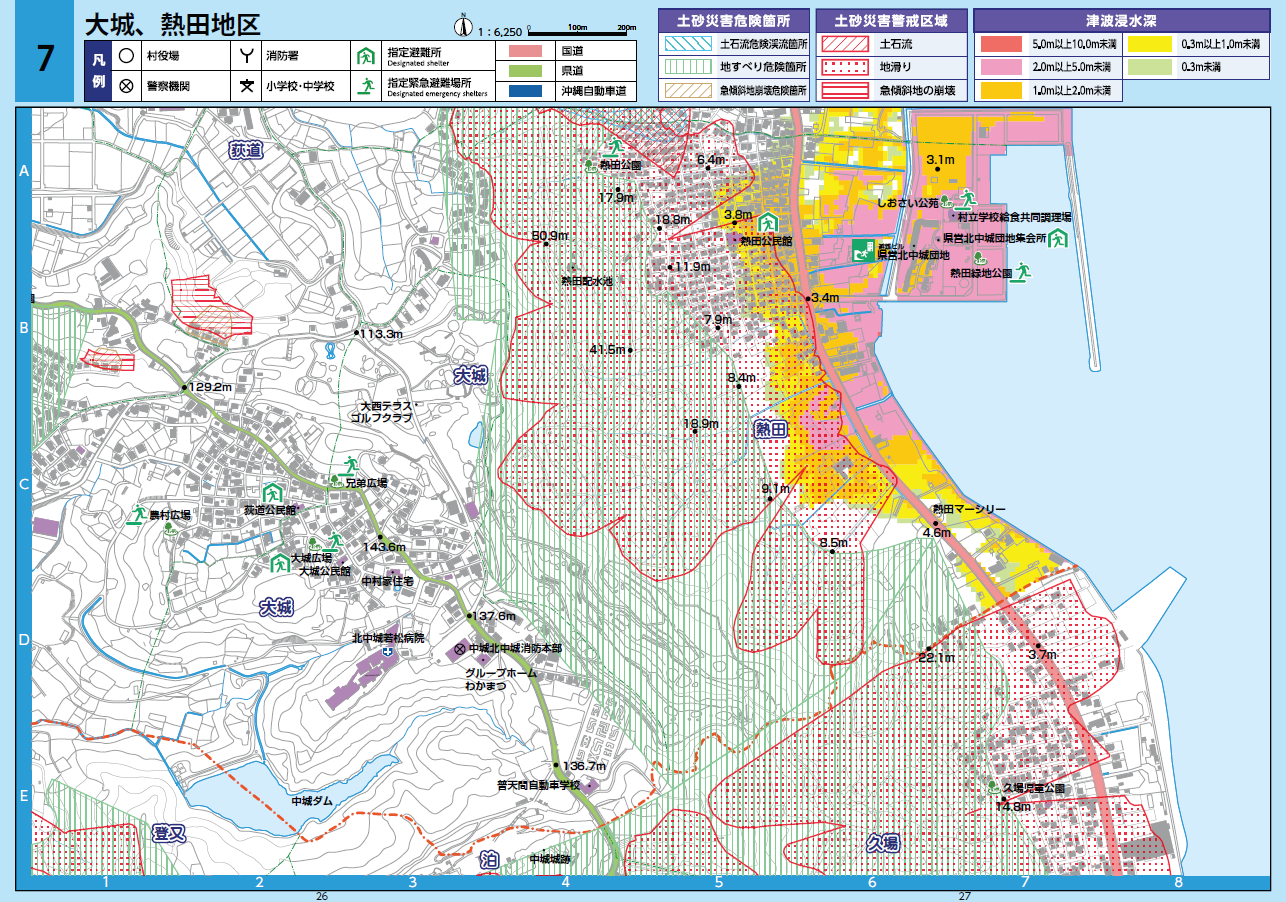Click the 村立学校給食共同調理場 label
Image resolution: width=1286 pixels, height=902 pixels.
1014,216
